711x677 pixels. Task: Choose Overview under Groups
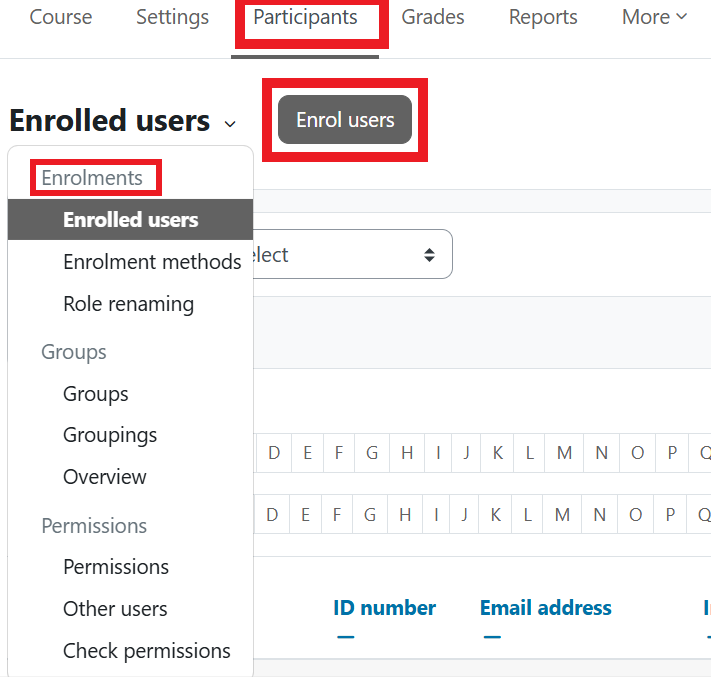(x=104, y=477)
